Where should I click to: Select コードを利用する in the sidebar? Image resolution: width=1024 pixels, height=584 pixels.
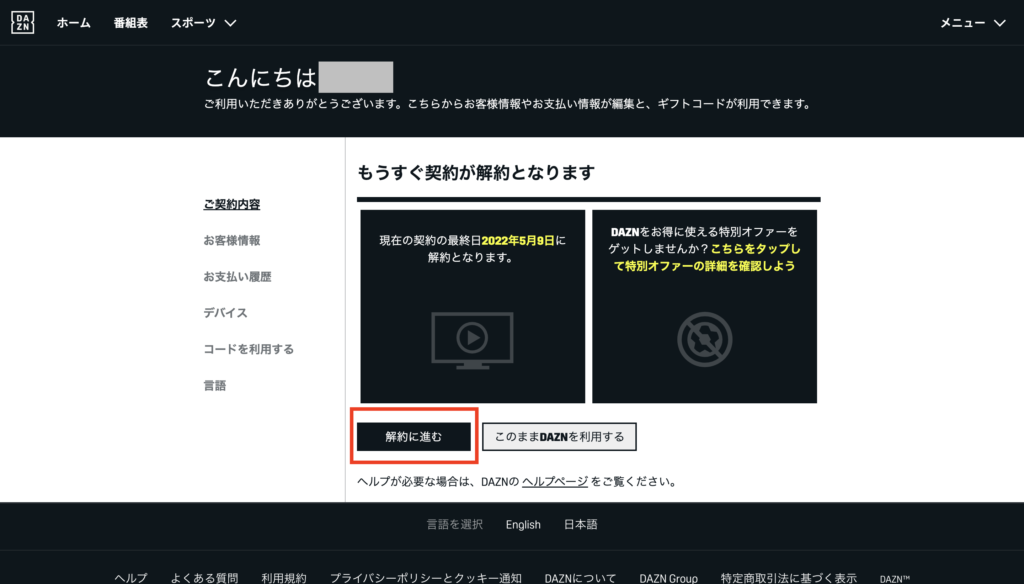[249, 349]
